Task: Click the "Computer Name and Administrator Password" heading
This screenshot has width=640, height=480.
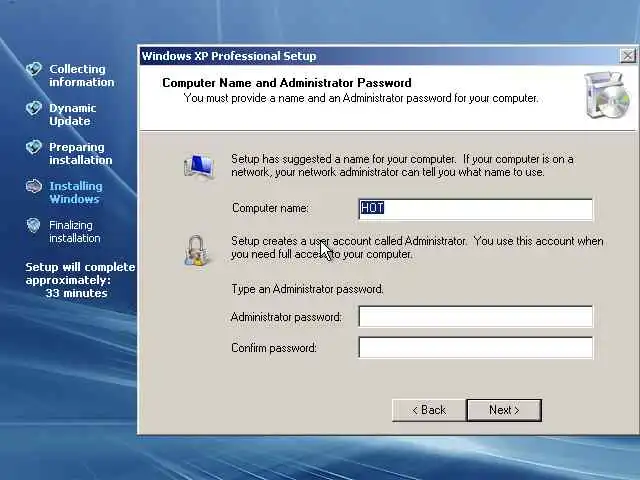Action: [287, 83]
